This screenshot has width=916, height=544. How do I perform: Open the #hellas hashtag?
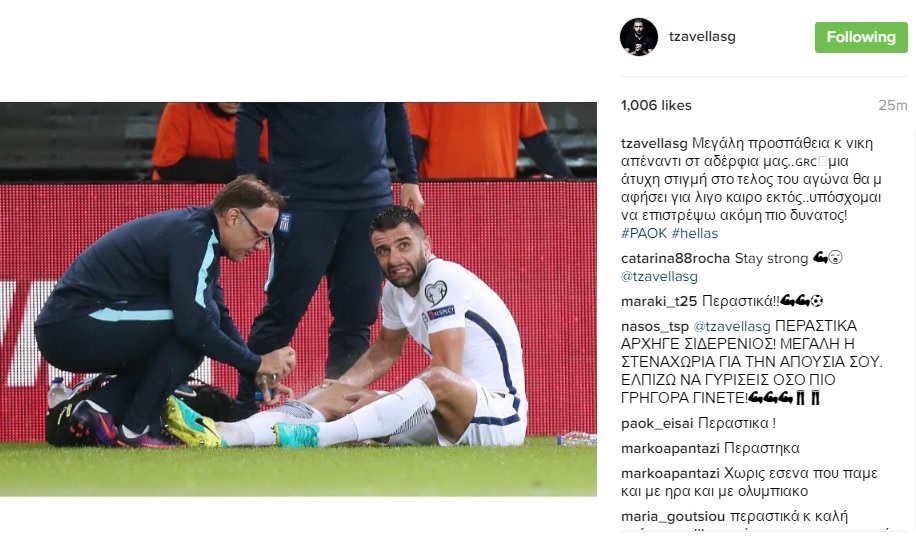(x=695, y=233)
